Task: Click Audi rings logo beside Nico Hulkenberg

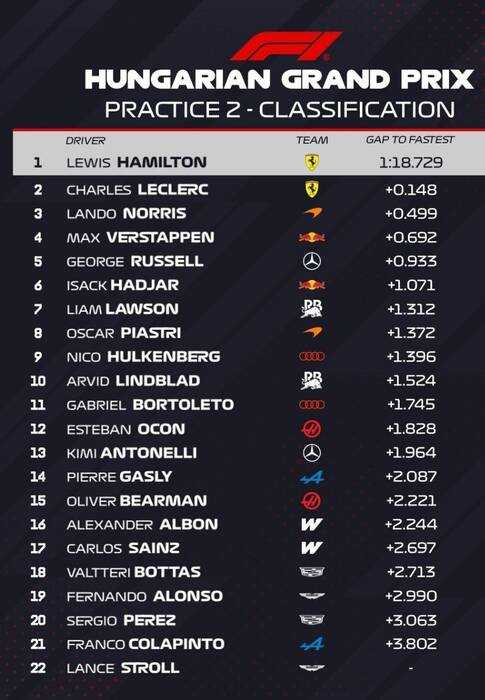Action: pyautogui.click(x=312, y=356)
